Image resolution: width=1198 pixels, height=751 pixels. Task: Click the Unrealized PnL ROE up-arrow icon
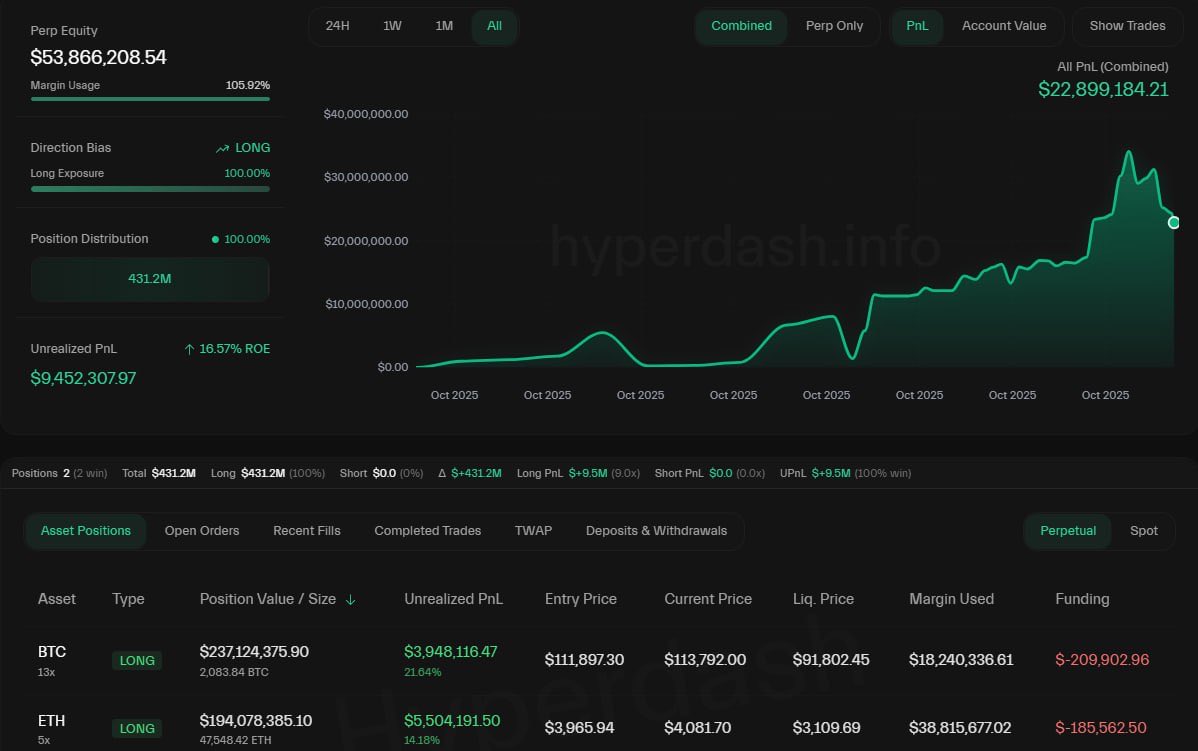189,349
